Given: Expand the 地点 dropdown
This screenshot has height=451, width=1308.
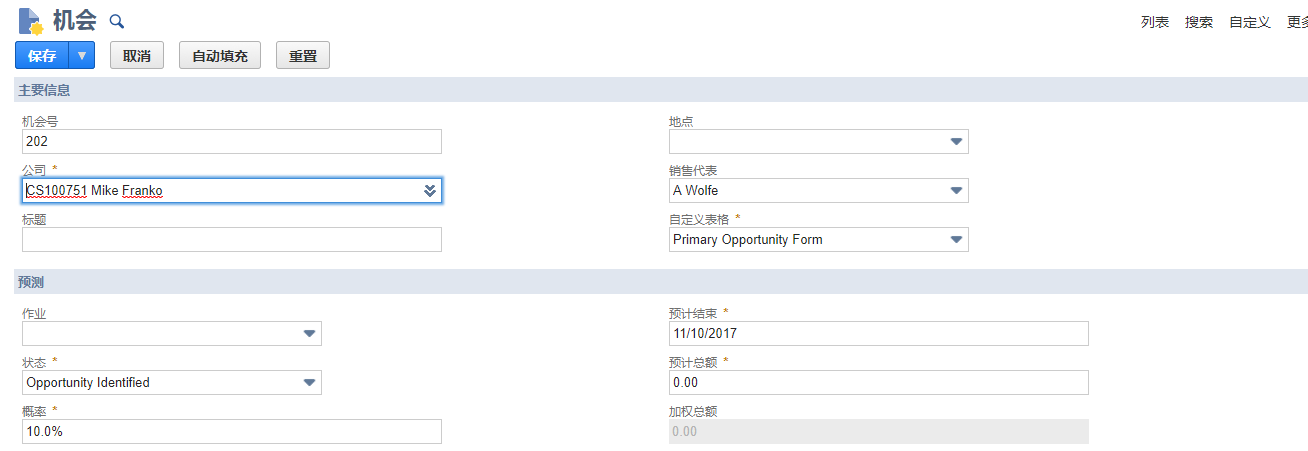Looking at the screenshot, I should coord(956,142).
